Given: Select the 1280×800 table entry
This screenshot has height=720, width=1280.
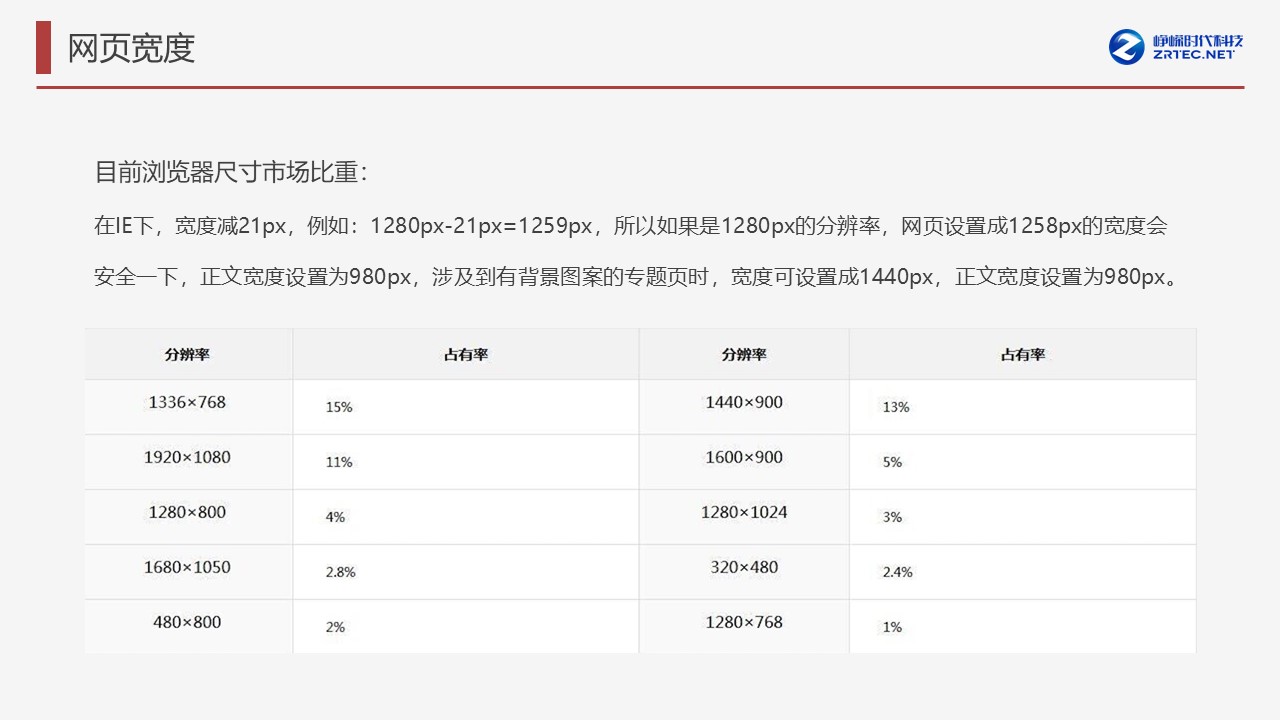Looking at the screenshot, I should pos(187,513).
